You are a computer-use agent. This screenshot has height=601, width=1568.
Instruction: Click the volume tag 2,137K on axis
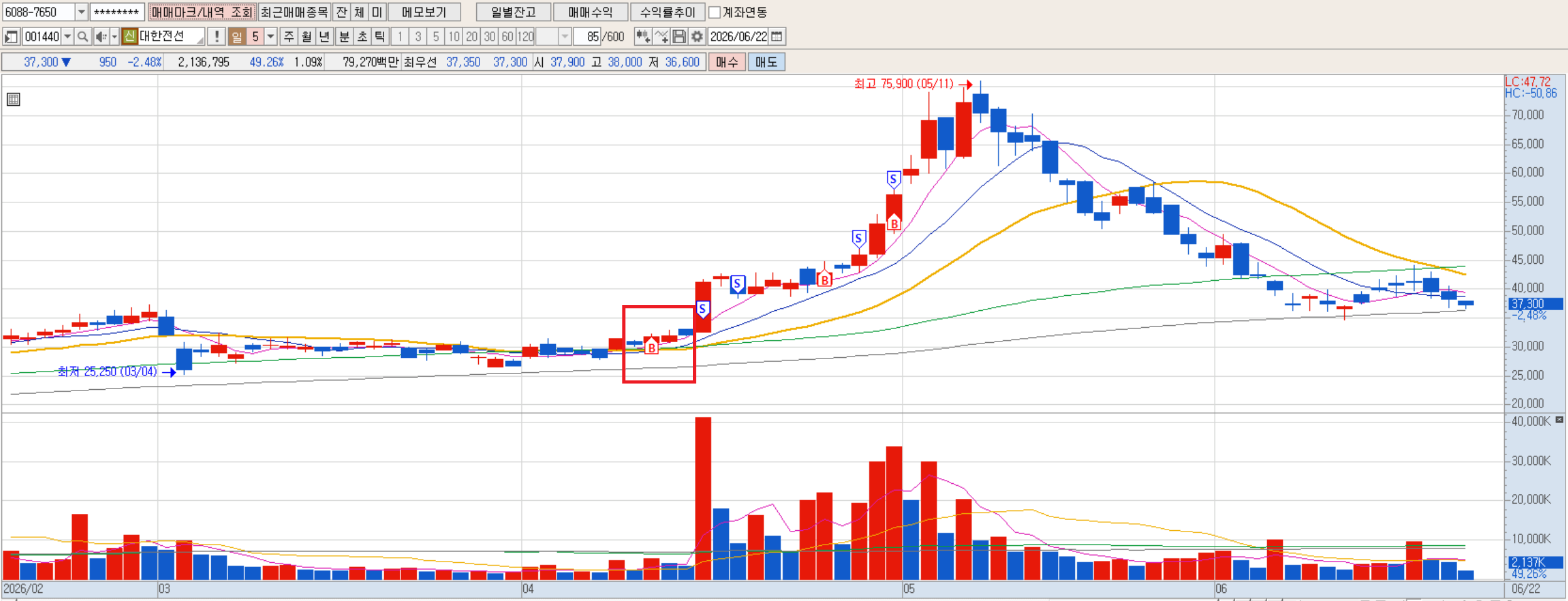tap(1535, 562)
